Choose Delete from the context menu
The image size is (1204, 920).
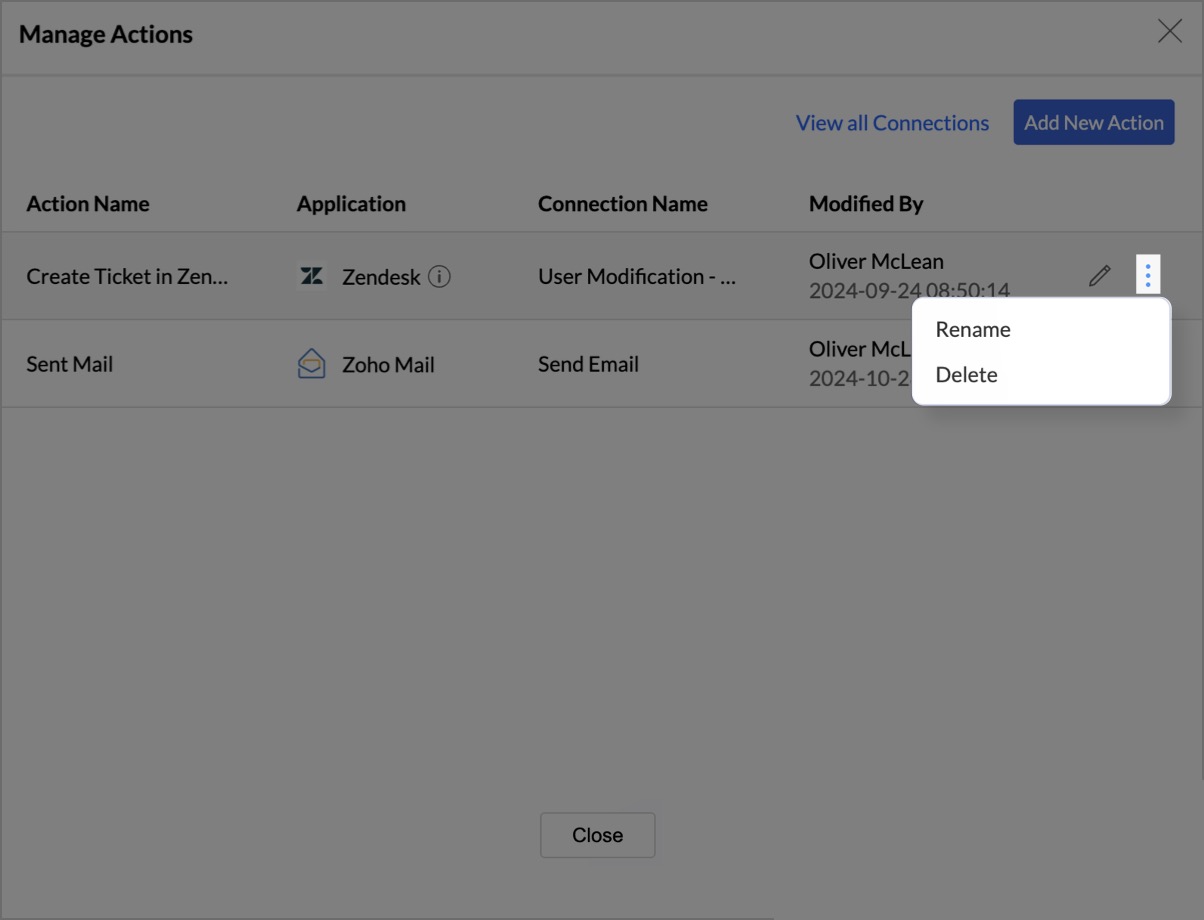click(x=966, y=375)
